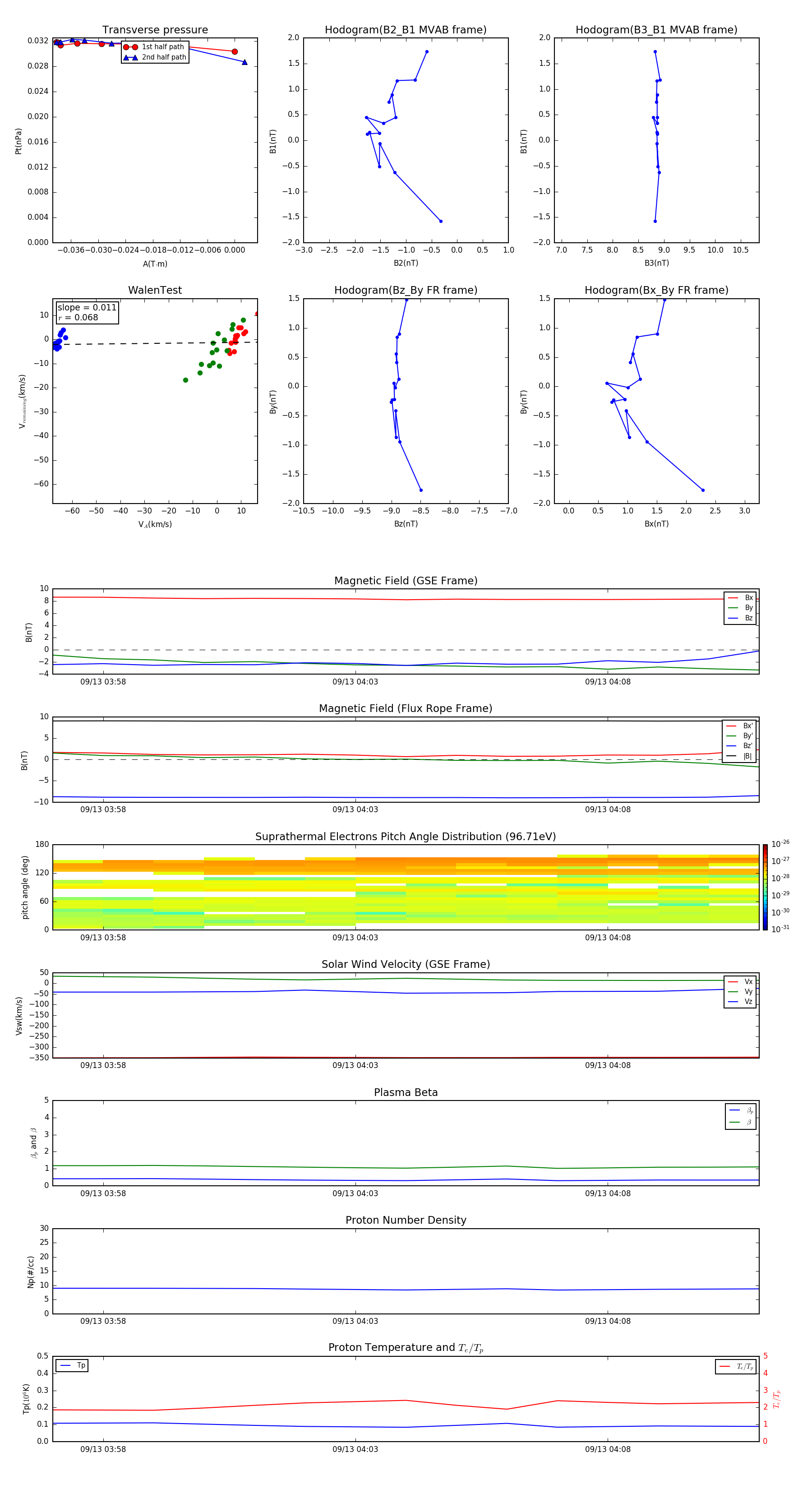This screenshot has height=1489, width=812.
Task: Click the "Tp" legend entry
Action: coord(72,1365)
